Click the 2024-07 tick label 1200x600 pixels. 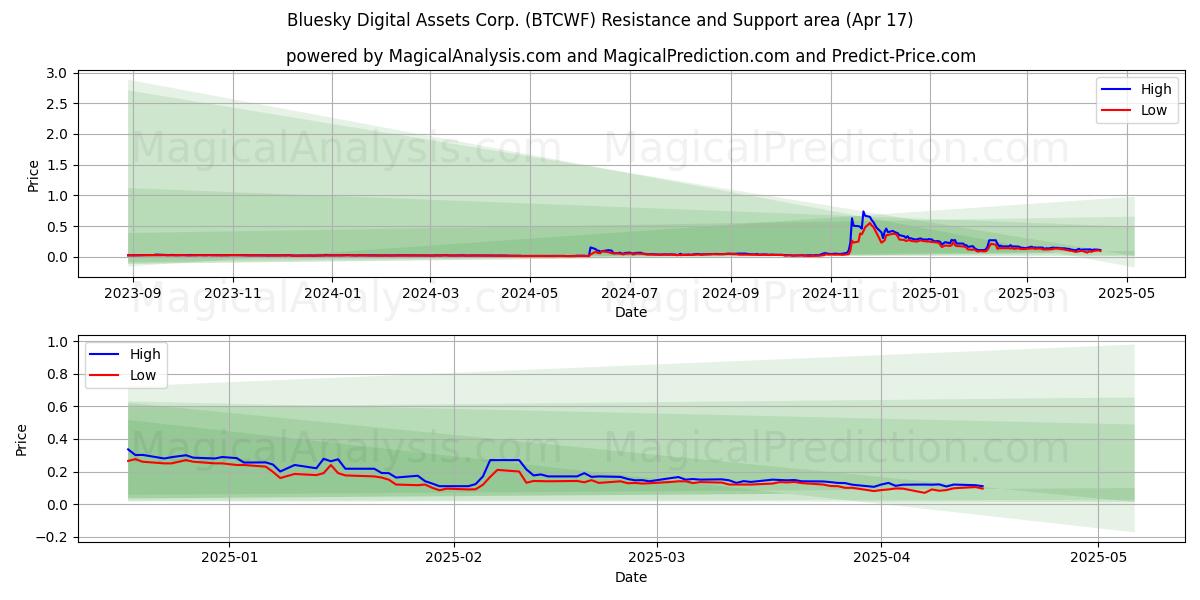click(630, 293)
